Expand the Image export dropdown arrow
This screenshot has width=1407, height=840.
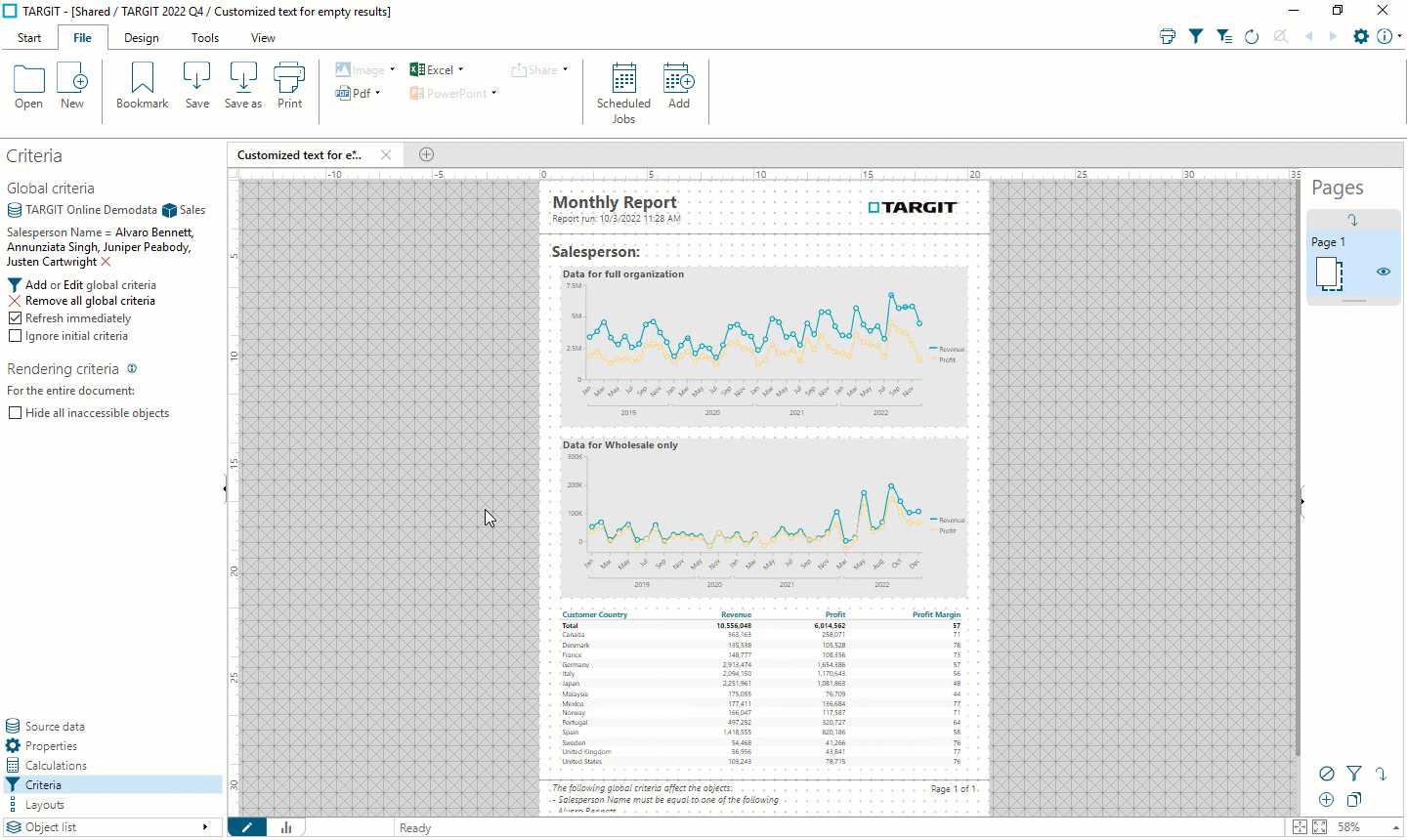coord(393,69)
